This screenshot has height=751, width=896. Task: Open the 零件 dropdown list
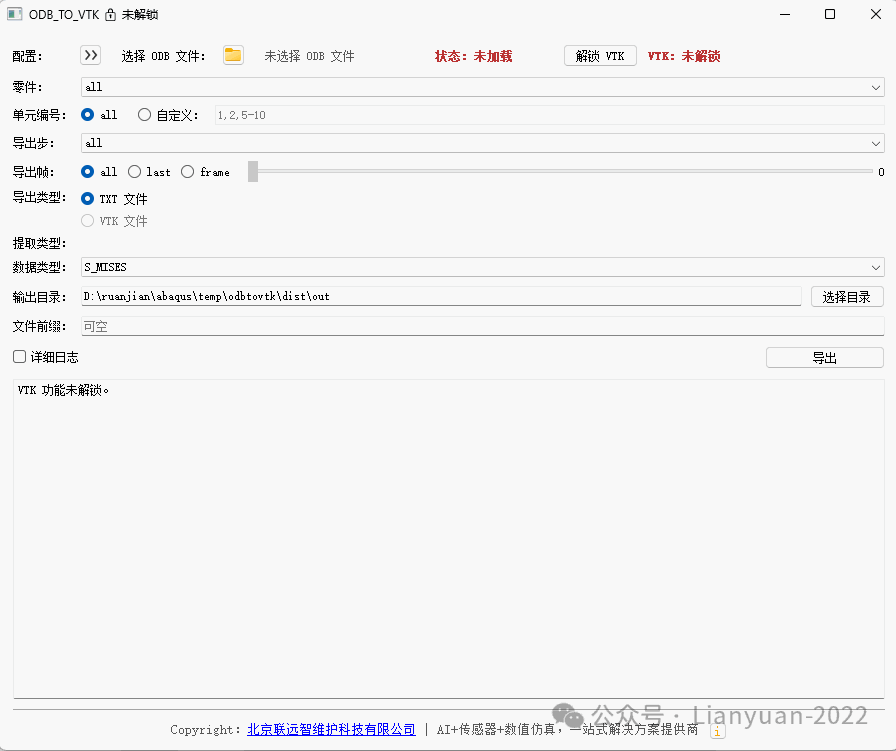click(x=482, y=87)
